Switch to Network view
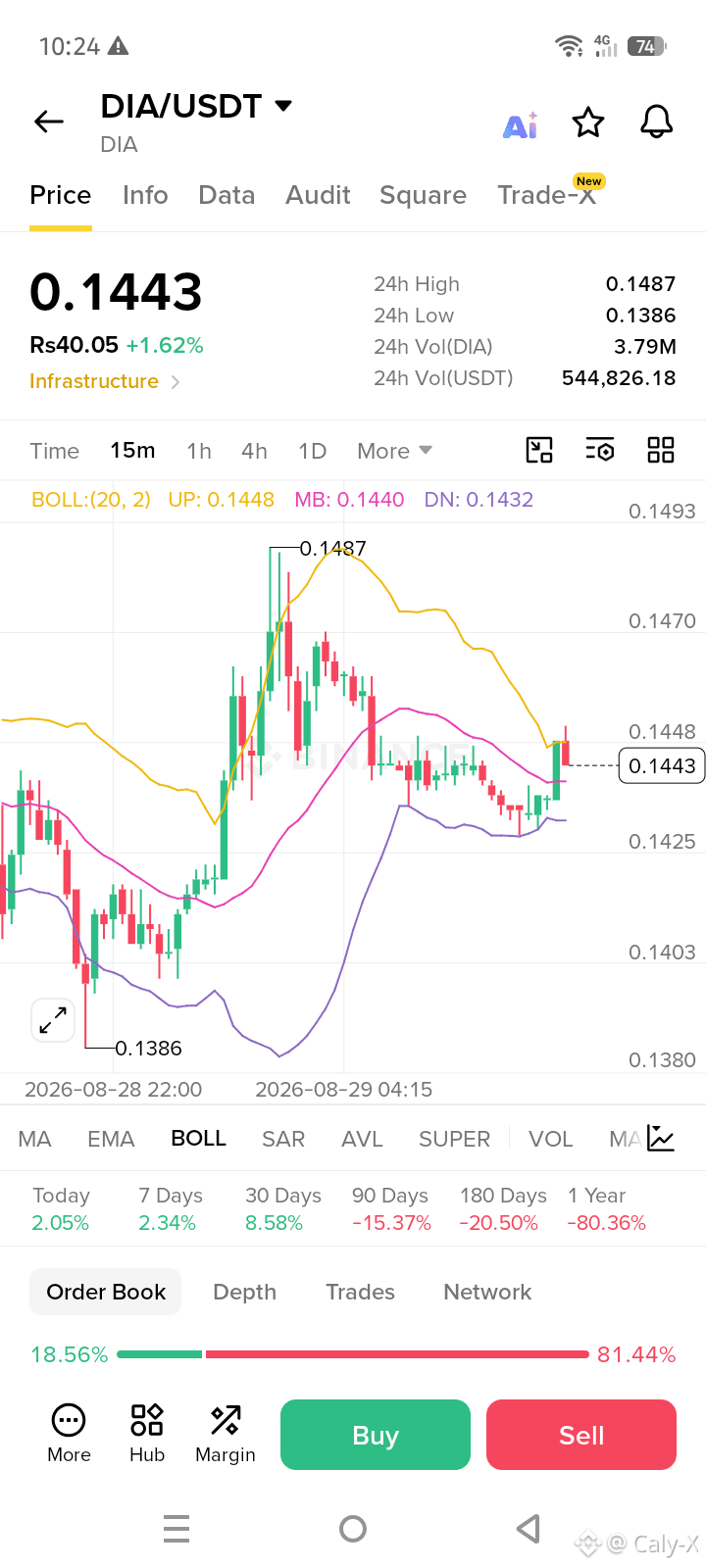The image size is (706, 1568). [487, 1292]
